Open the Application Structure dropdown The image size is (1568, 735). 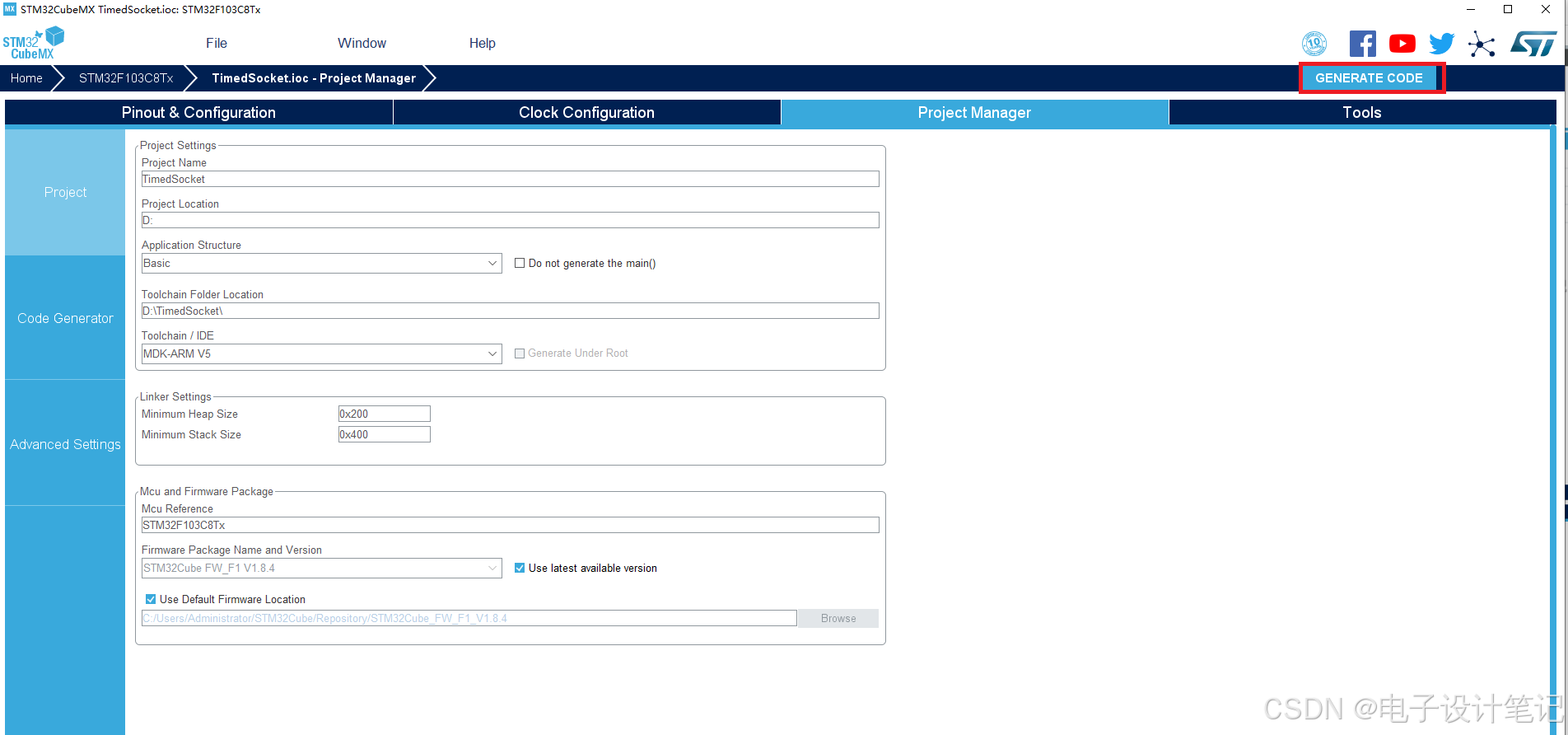(x=321, y=263)
